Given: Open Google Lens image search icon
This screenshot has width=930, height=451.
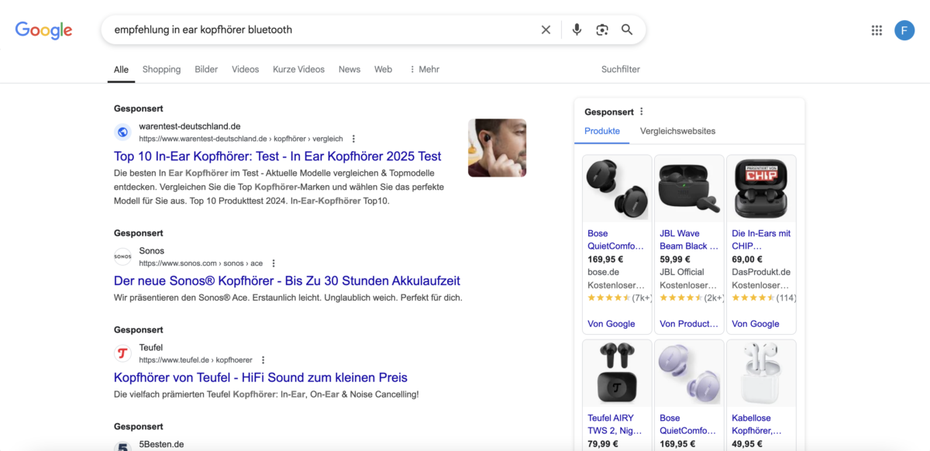Looking at the screenshot, I should pyautogui.click(x=602, y=30).
